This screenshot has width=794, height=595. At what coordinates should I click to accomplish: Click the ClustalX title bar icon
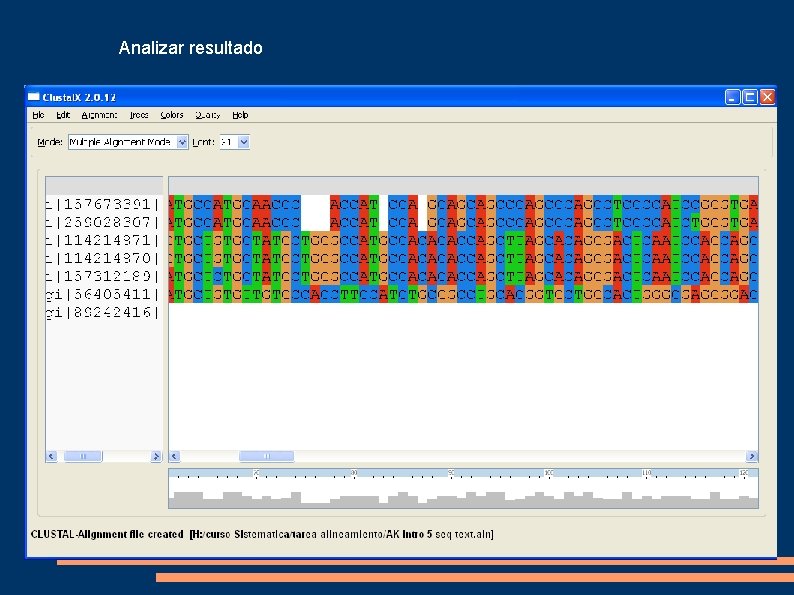pyautogui.click(x=34, y=97)
